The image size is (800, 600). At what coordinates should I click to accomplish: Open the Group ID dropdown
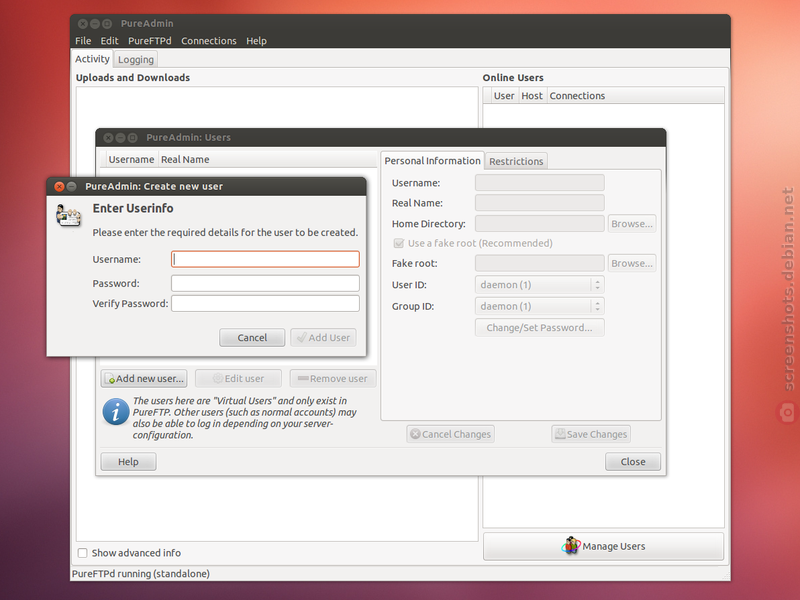(539, 306)
